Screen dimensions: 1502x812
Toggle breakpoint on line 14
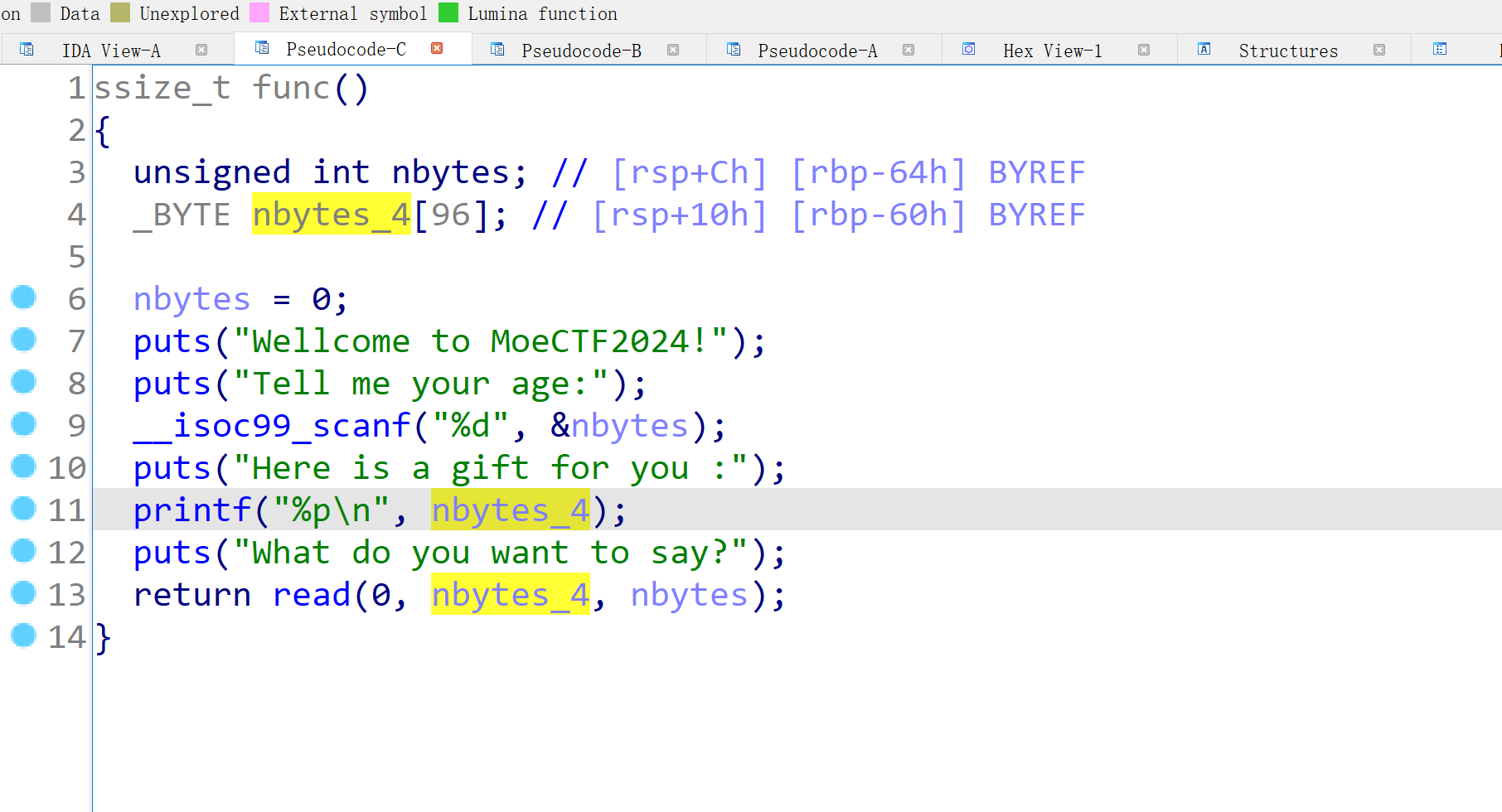23,635
